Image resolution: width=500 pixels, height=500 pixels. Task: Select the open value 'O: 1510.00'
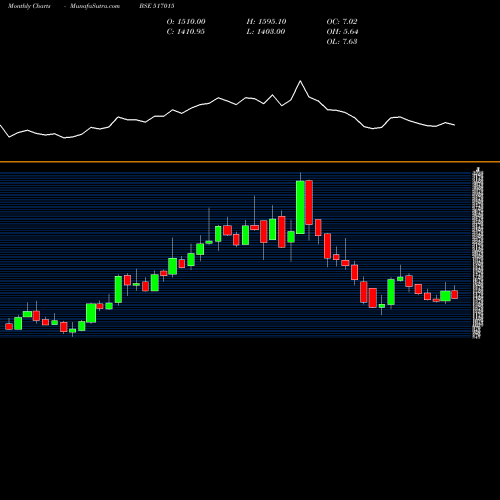click(186, 22)
